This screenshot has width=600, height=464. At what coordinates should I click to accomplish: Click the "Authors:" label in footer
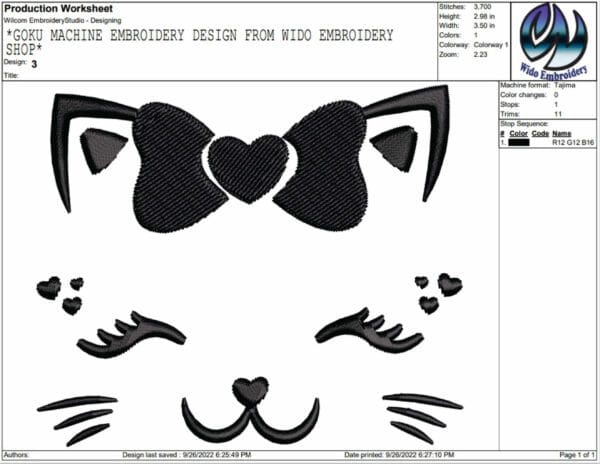tap(16, 455)
